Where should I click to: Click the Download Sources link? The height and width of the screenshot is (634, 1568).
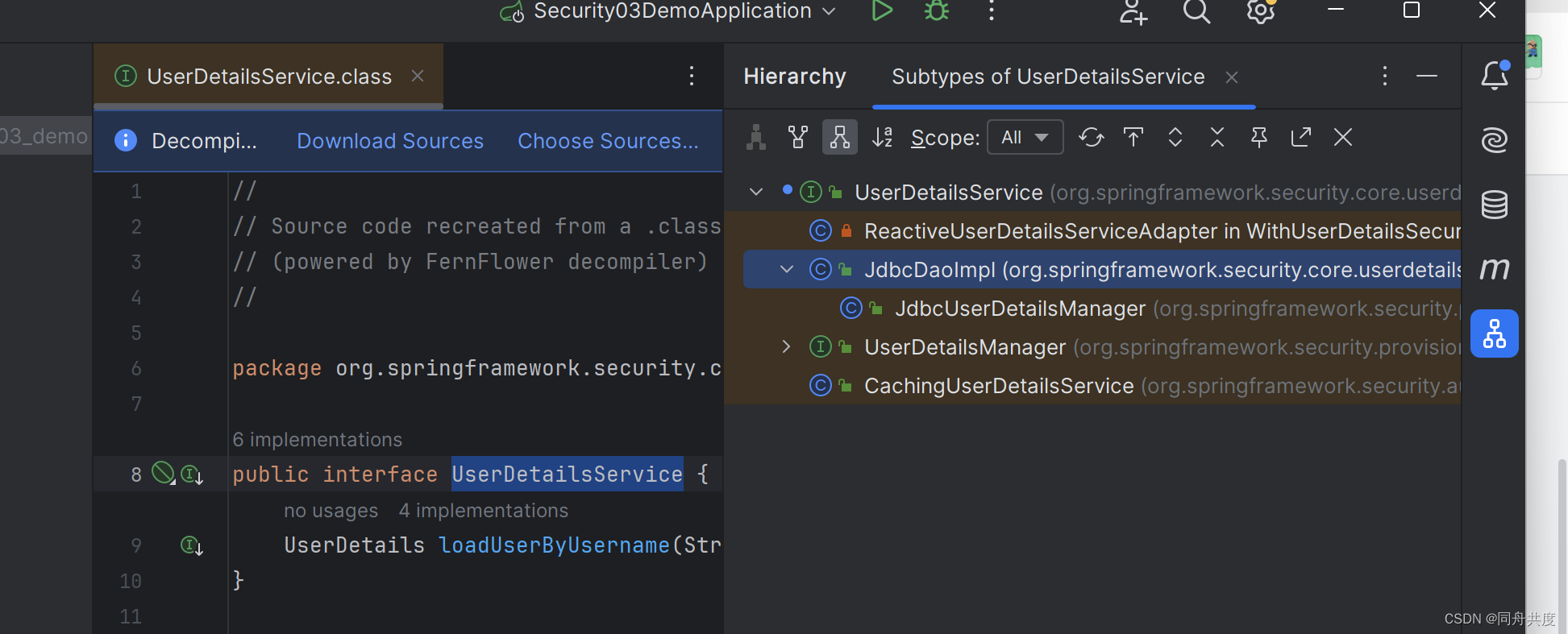[390, 141]
